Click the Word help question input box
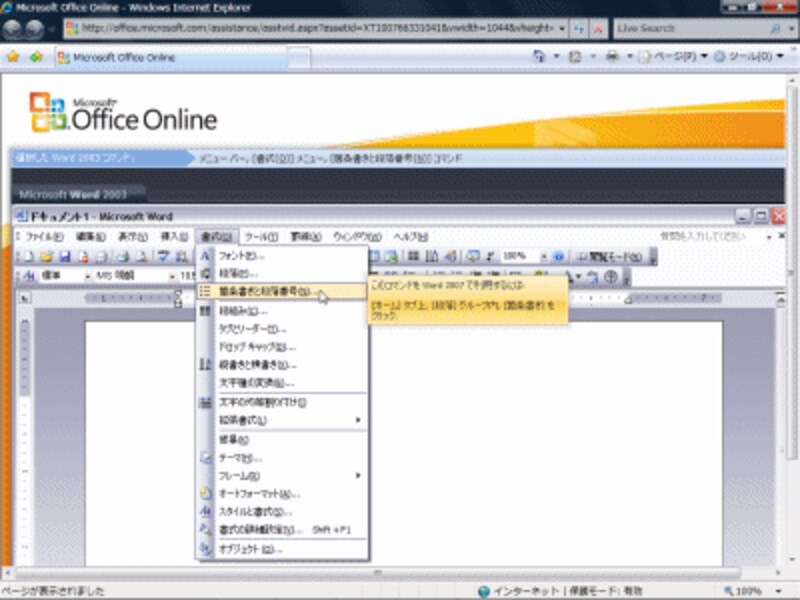Image resolution: width=800 pixels, height=600 pixels. [712, 236]
